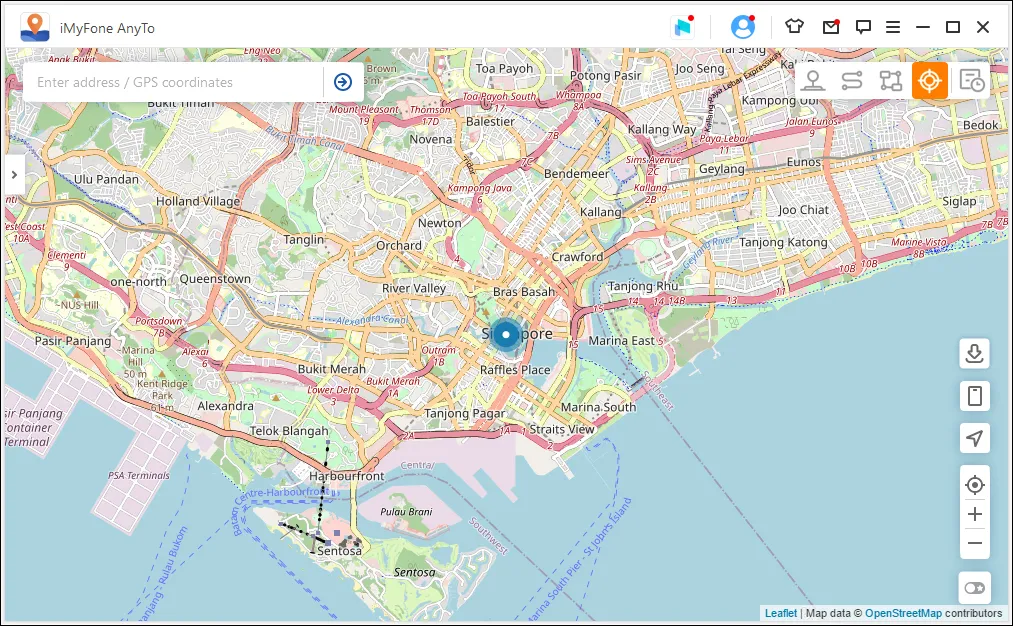Zoom in with the plus control
Screen dimensions: 1013x626
click(x=974, y=514)
